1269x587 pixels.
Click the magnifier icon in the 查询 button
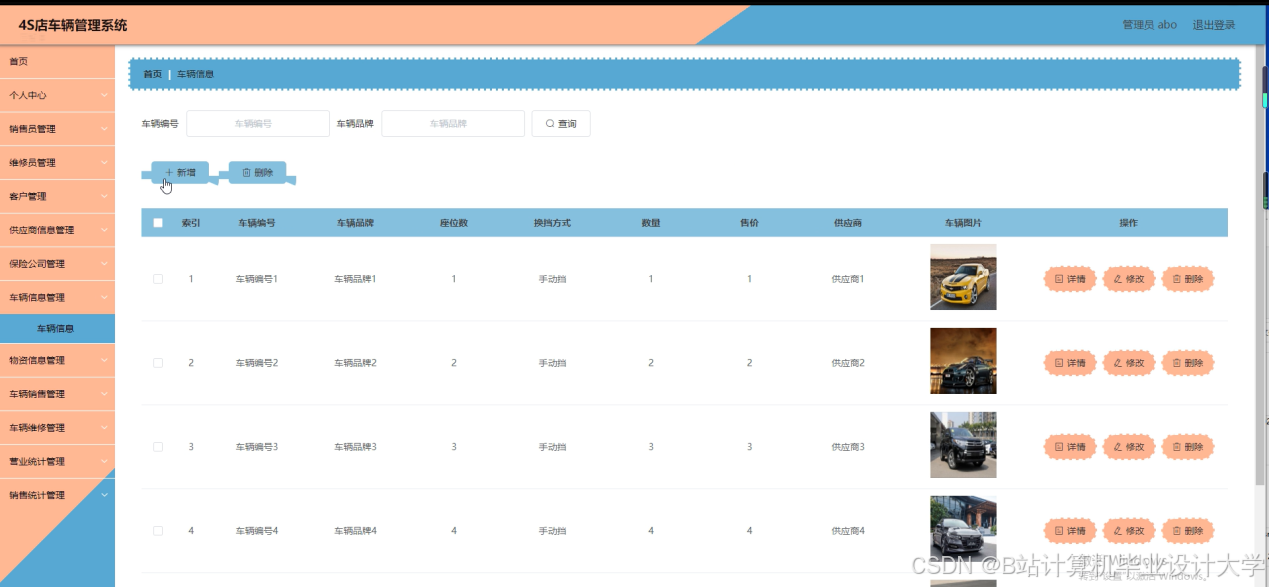(x=550, y=124)
